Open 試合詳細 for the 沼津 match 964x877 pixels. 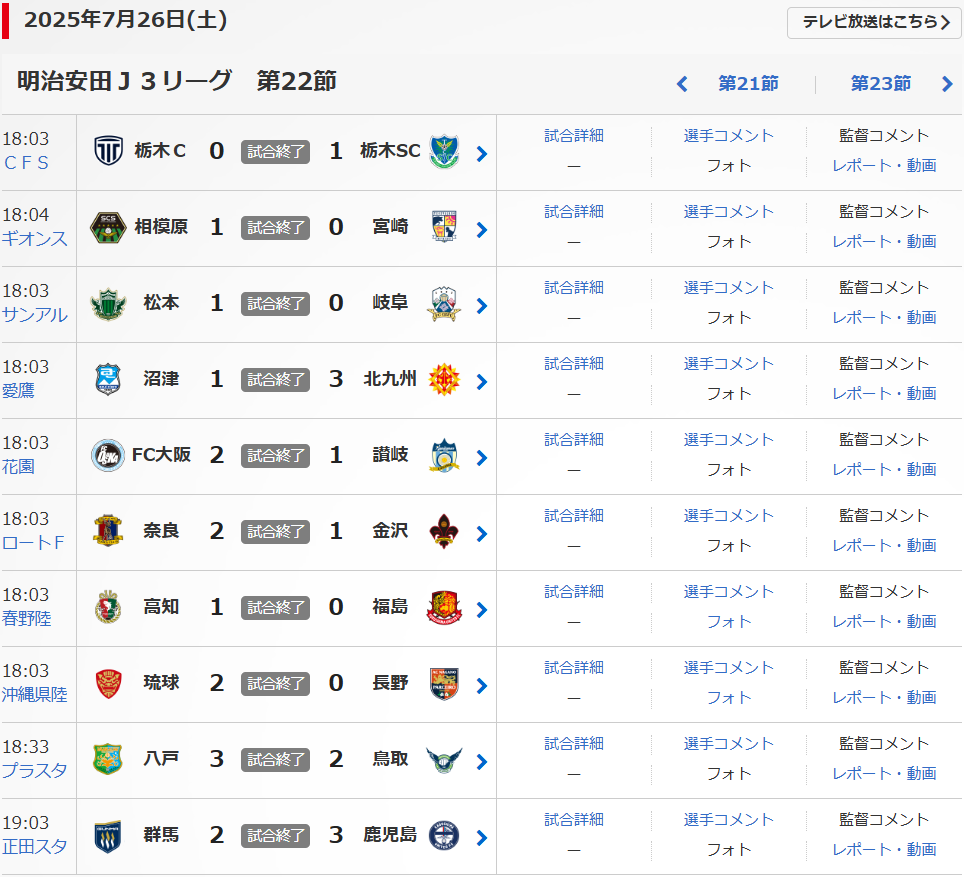coord(574,364)
